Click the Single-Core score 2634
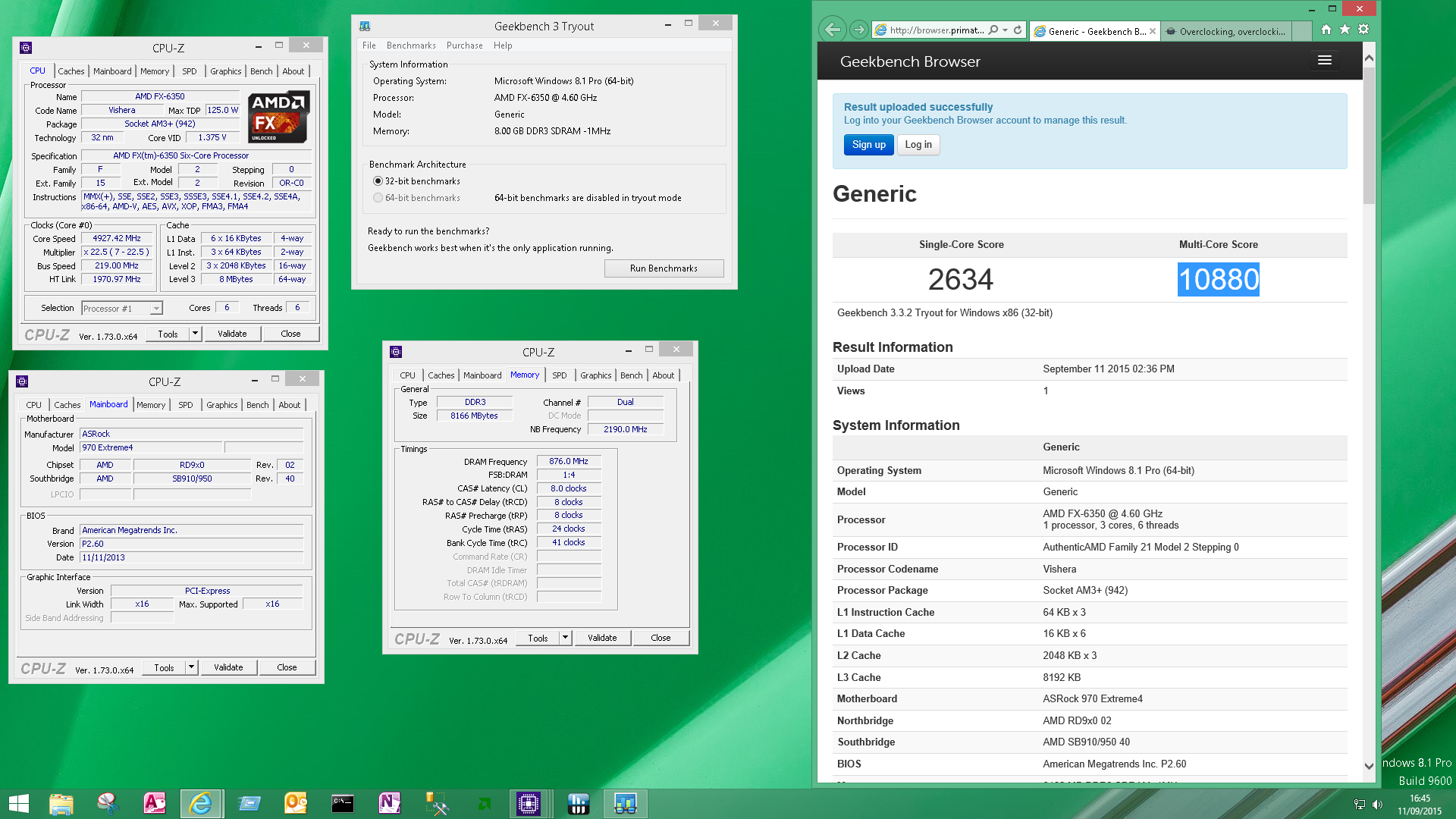This screenshot has height=819, width=1456. coord(960,279)
